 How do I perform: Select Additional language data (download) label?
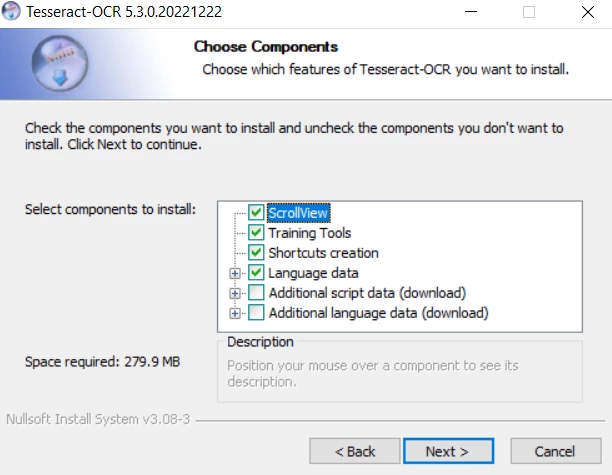point(378,313)
